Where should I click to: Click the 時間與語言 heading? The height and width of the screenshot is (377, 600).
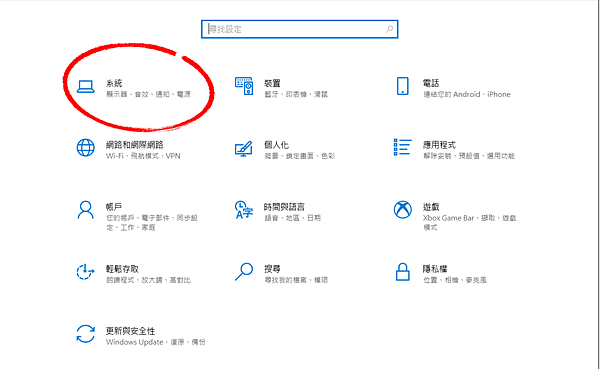[x=284, y=207]
